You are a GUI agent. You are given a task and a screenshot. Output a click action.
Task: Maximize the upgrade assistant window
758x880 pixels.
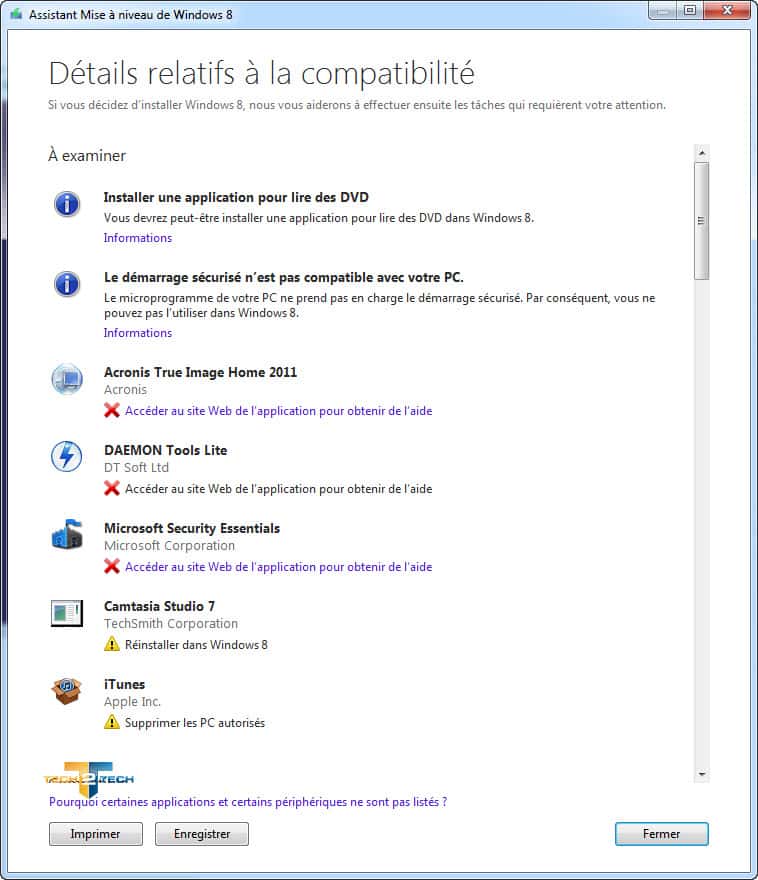[x=690, y=11]
